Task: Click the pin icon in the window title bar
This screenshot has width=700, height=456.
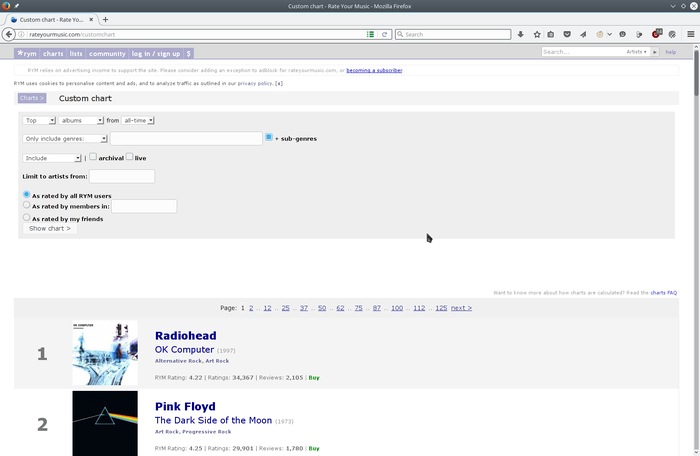Action: tap(17, 6)
